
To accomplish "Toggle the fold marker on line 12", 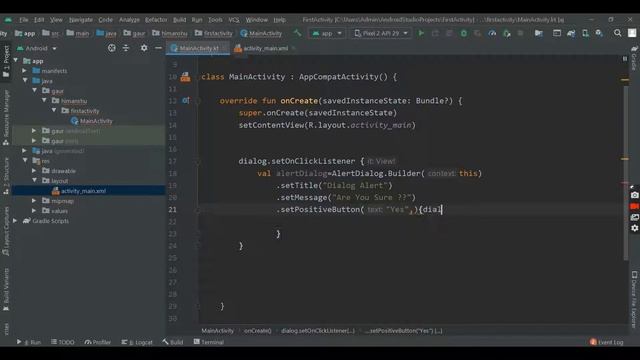I will tap(198, 101).
